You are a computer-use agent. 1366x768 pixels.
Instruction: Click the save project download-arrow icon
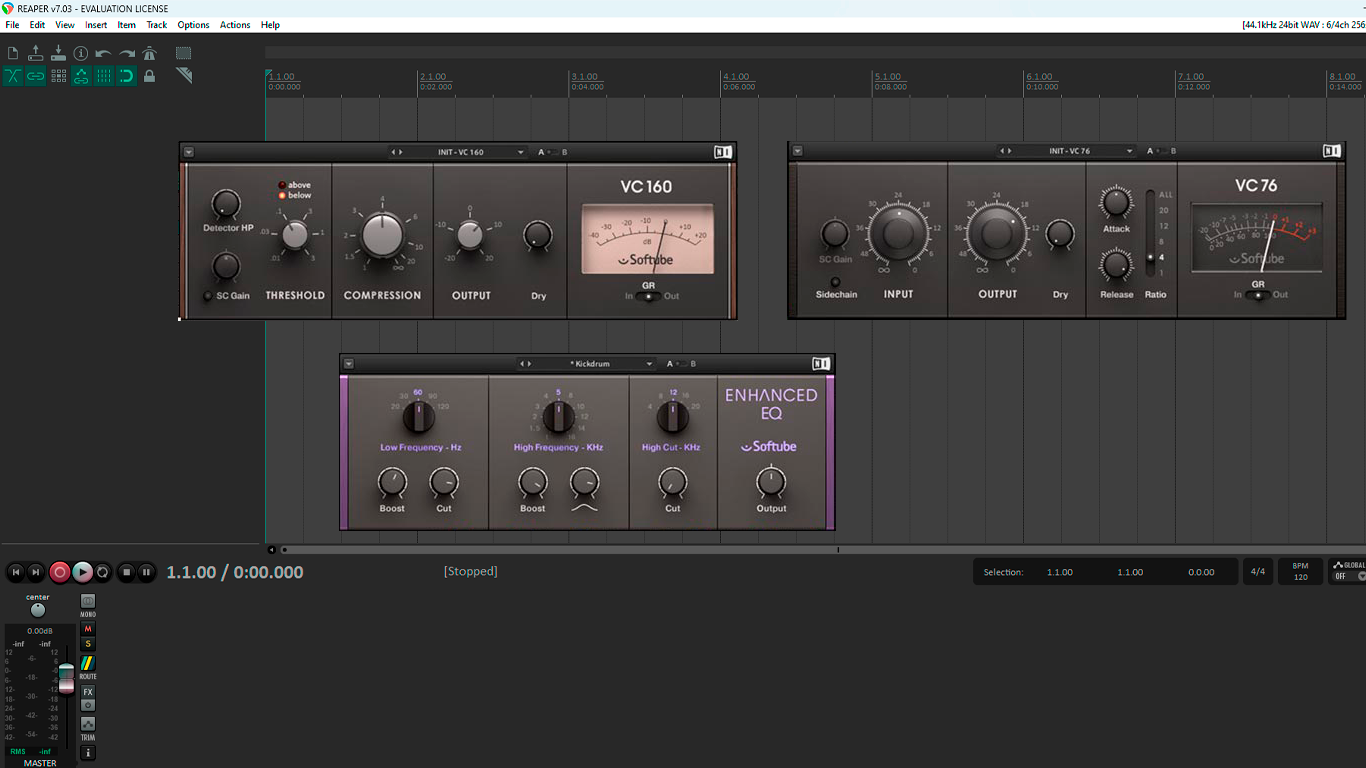pyautogui.click(x=58, y=53)
